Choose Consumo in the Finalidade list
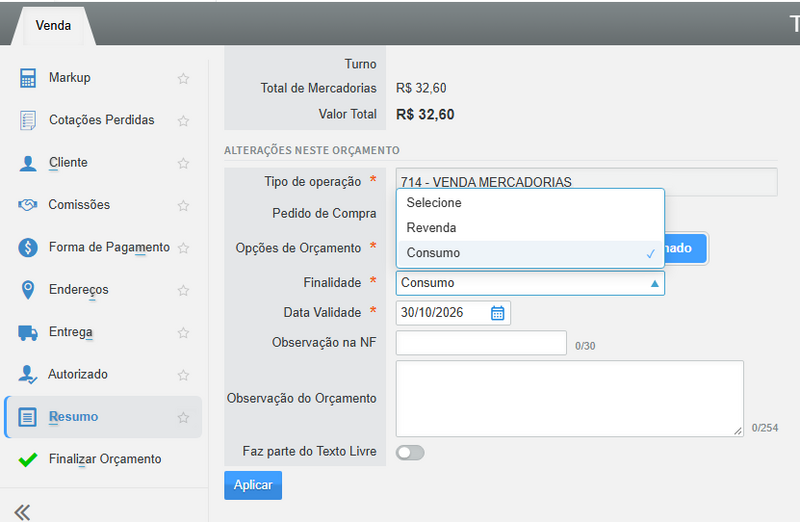This screenshot has width=800, height=522. (x=530, y=253)
